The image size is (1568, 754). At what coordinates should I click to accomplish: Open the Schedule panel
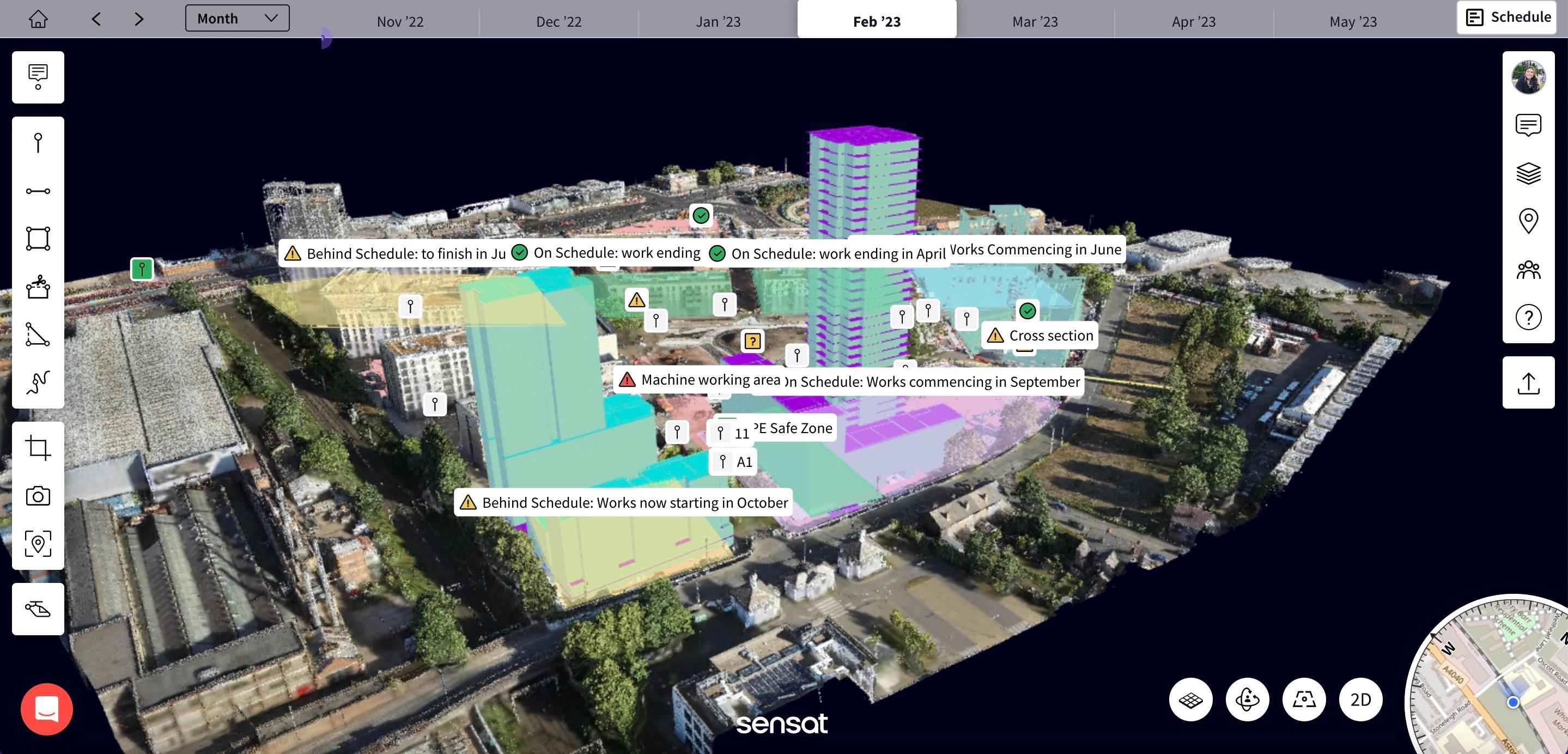pos(1506,17)
